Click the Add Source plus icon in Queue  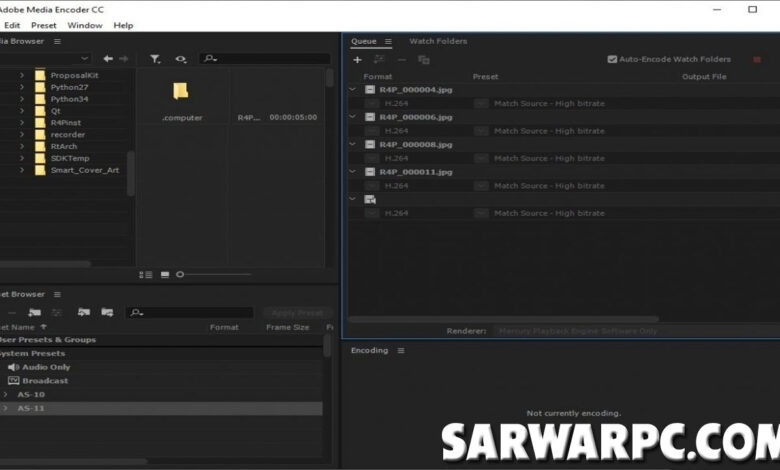coord(357,60)
